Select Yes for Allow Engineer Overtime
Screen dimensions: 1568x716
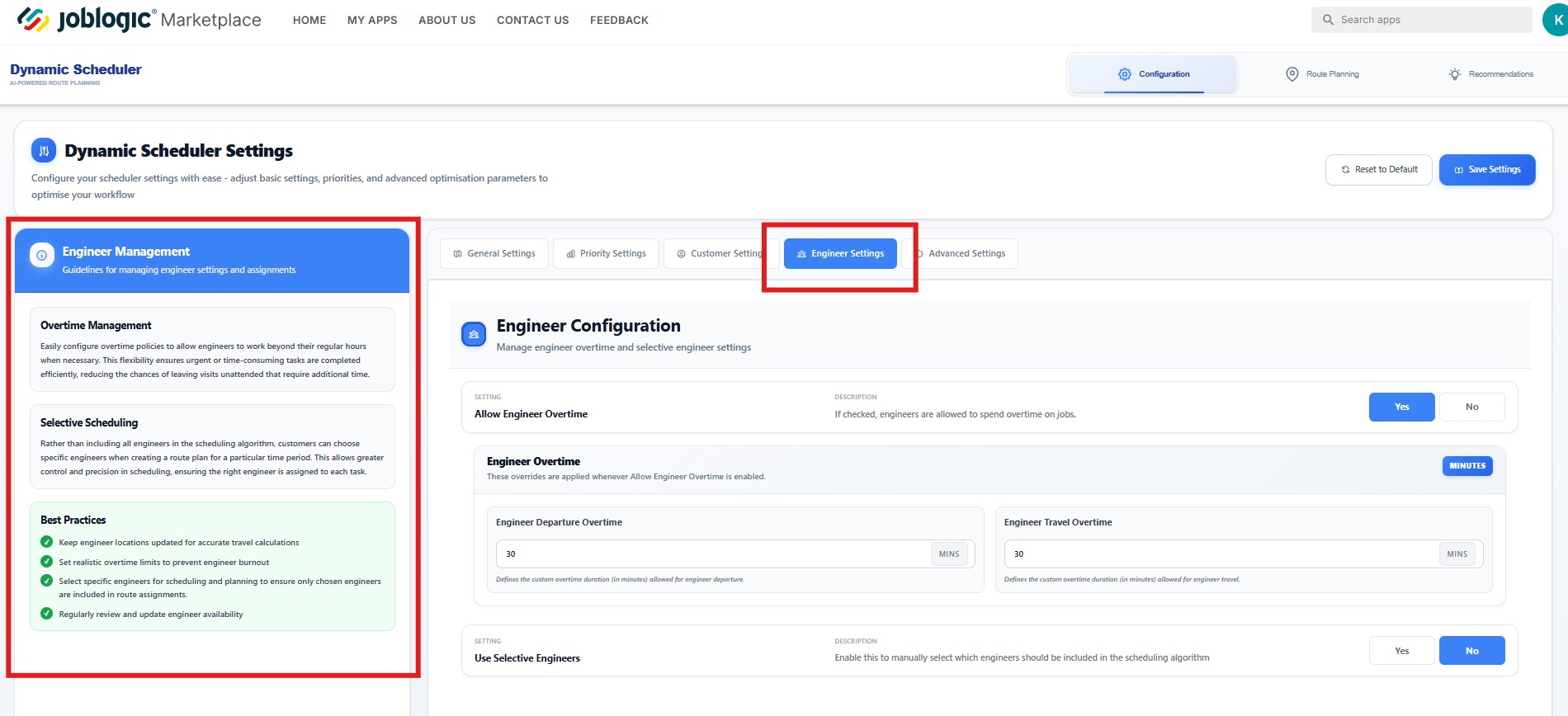[1402, 407]
